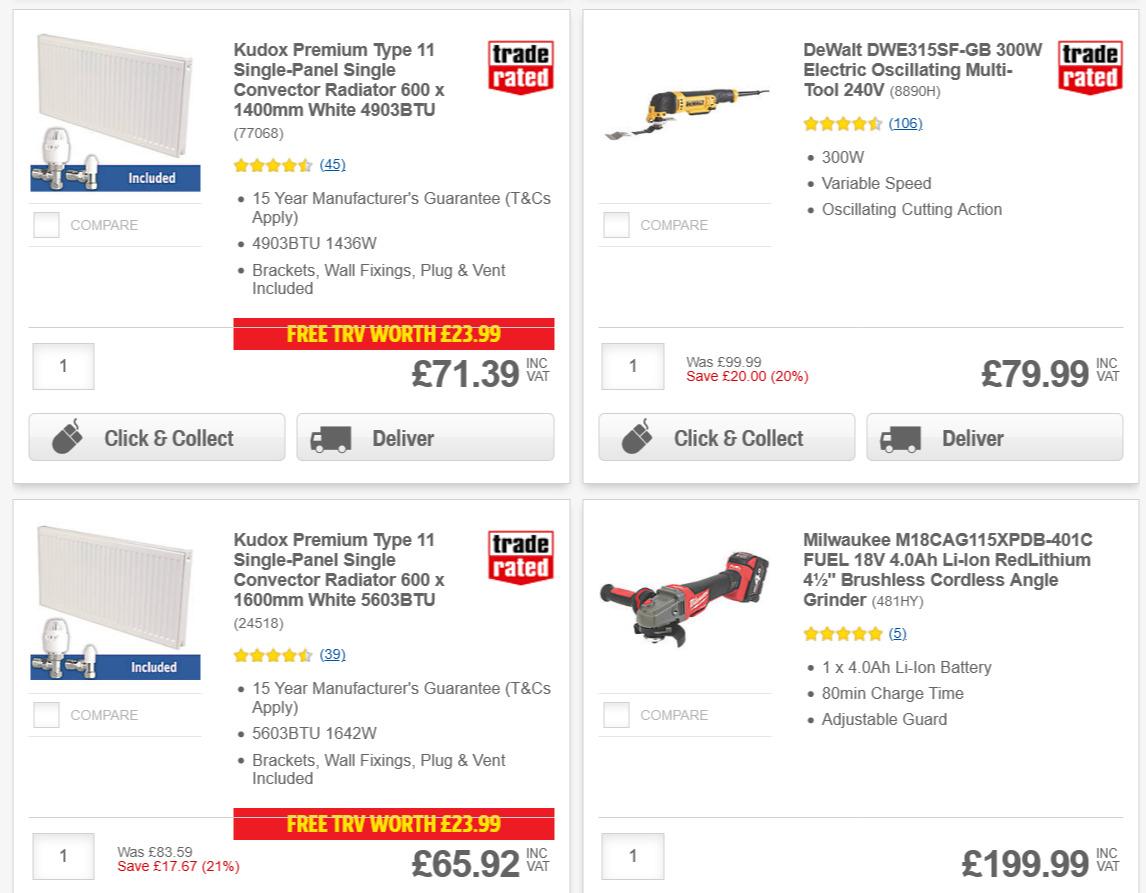Select the quantity field for the DeWalt multi-tool

632,368
